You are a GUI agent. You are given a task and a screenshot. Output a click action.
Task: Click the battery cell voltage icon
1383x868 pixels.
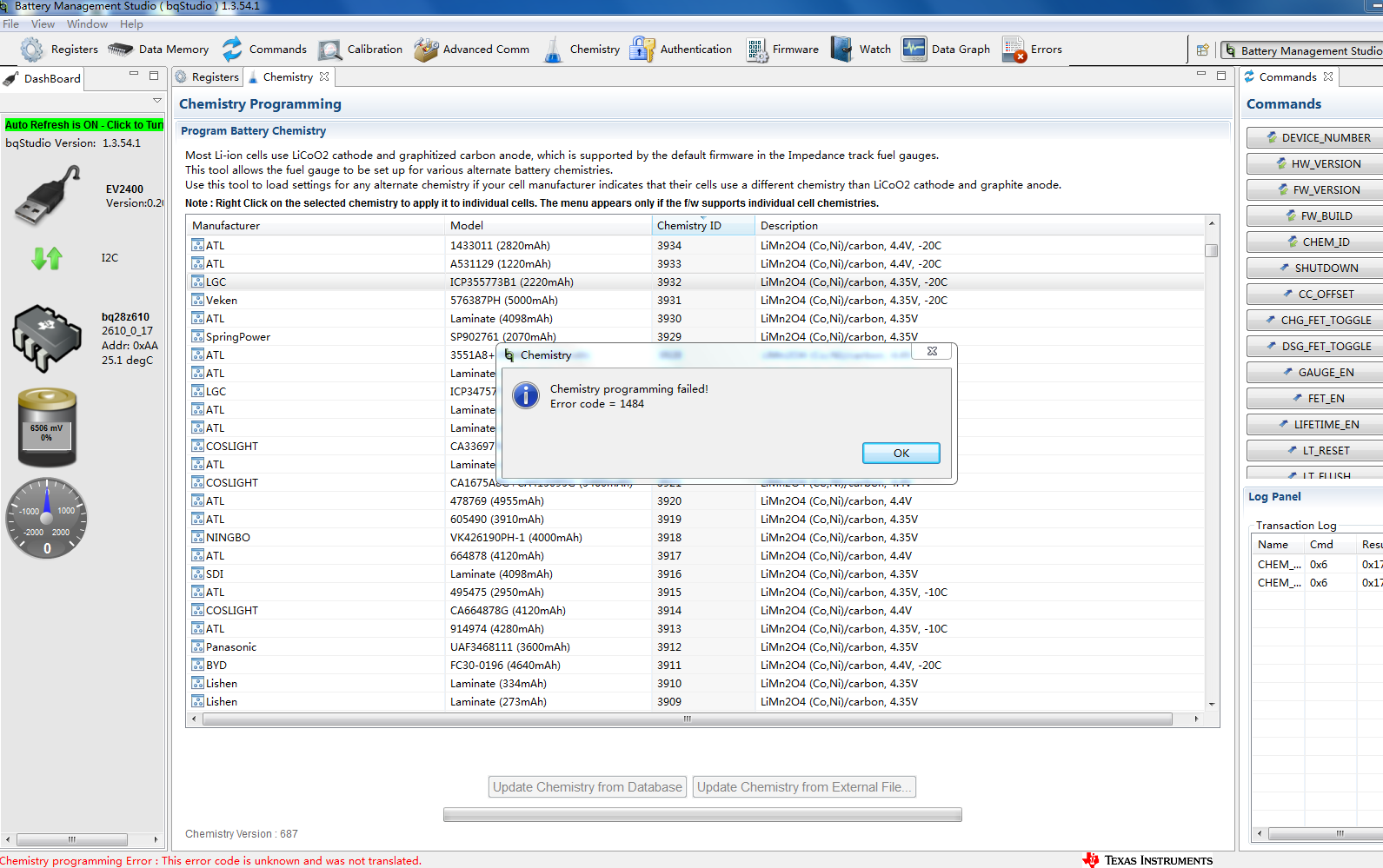(47, 427)
